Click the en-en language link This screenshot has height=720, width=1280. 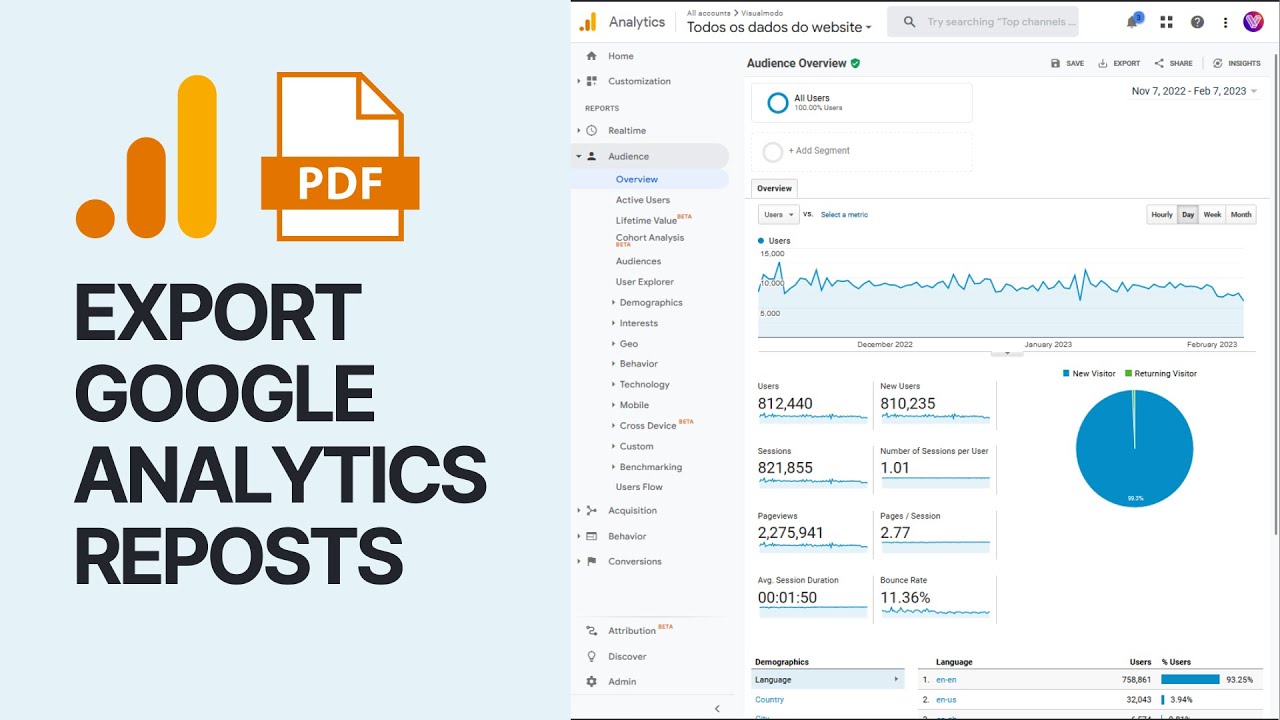click(946, 680)
